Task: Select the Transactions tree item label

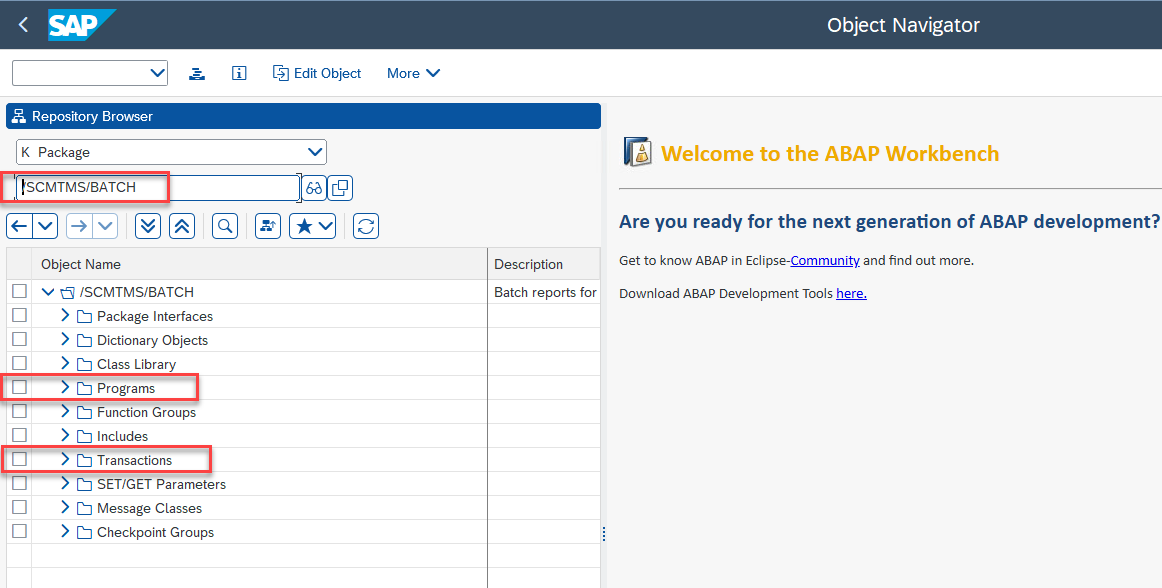Action: click(x=134, y=460)
